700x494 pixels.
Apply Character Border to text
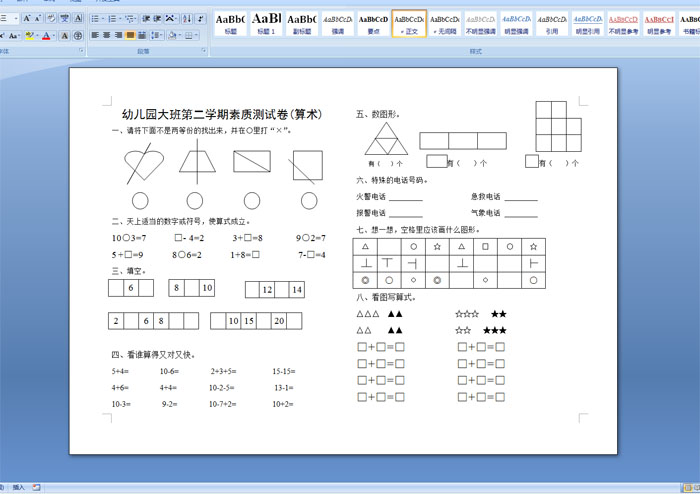[78, 18]
